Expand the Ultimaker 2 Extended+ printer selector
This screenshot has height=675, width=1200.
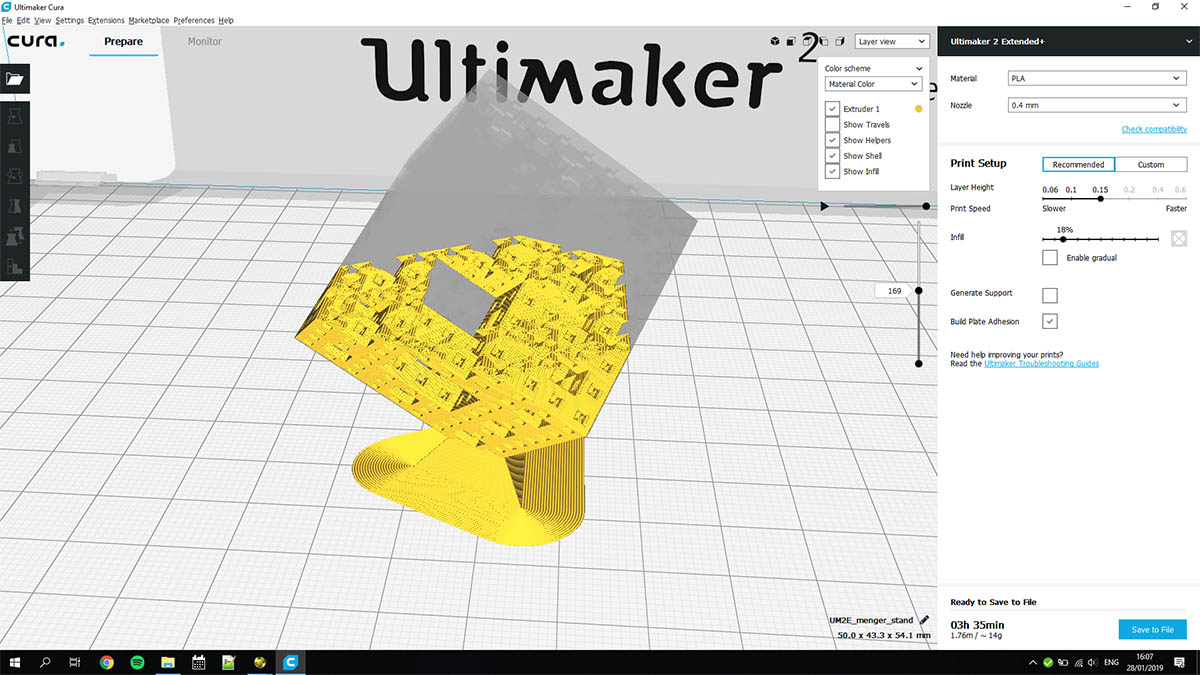[x=1068, y=42]
